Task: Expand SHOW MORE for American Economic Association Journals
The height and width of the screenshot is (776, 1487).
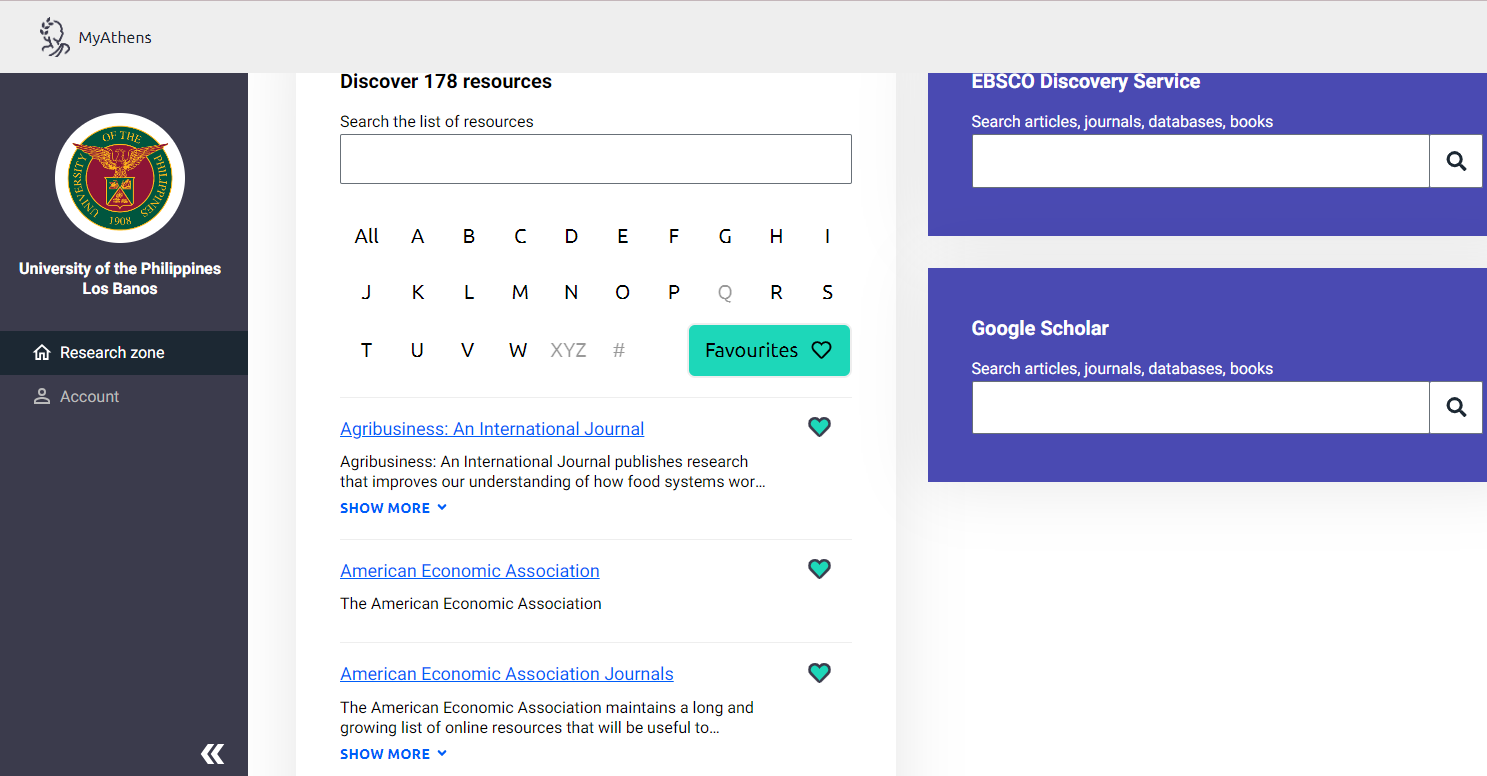Action: click(x=392, y=753)
